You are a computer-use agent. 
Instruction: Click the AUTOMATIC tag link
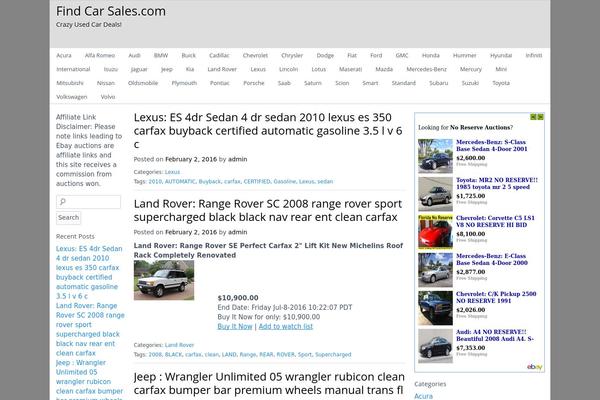click(180, 181)
